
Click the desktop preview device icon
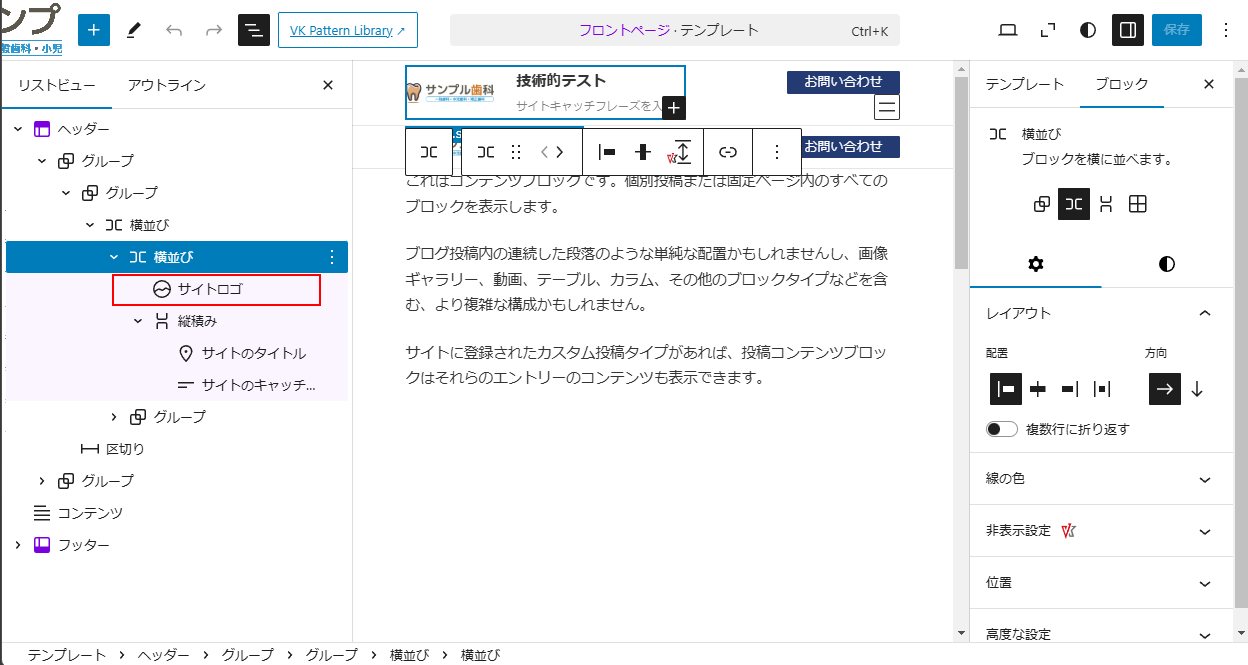click(x=1008, y=30)
